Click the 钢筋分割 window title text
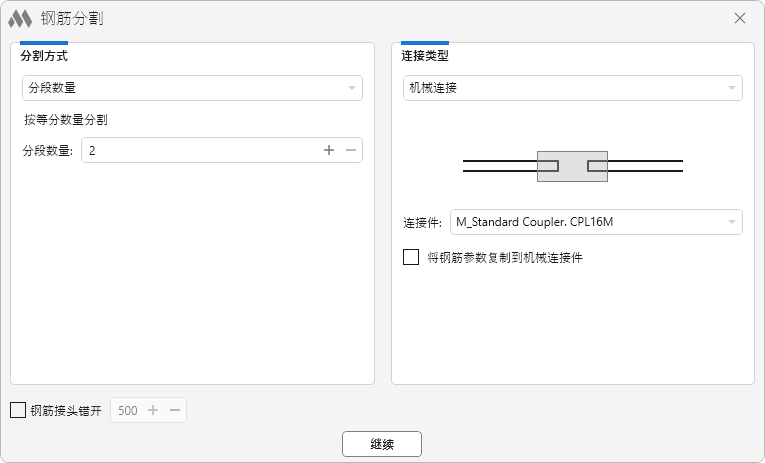 click(x=71, y=18)
